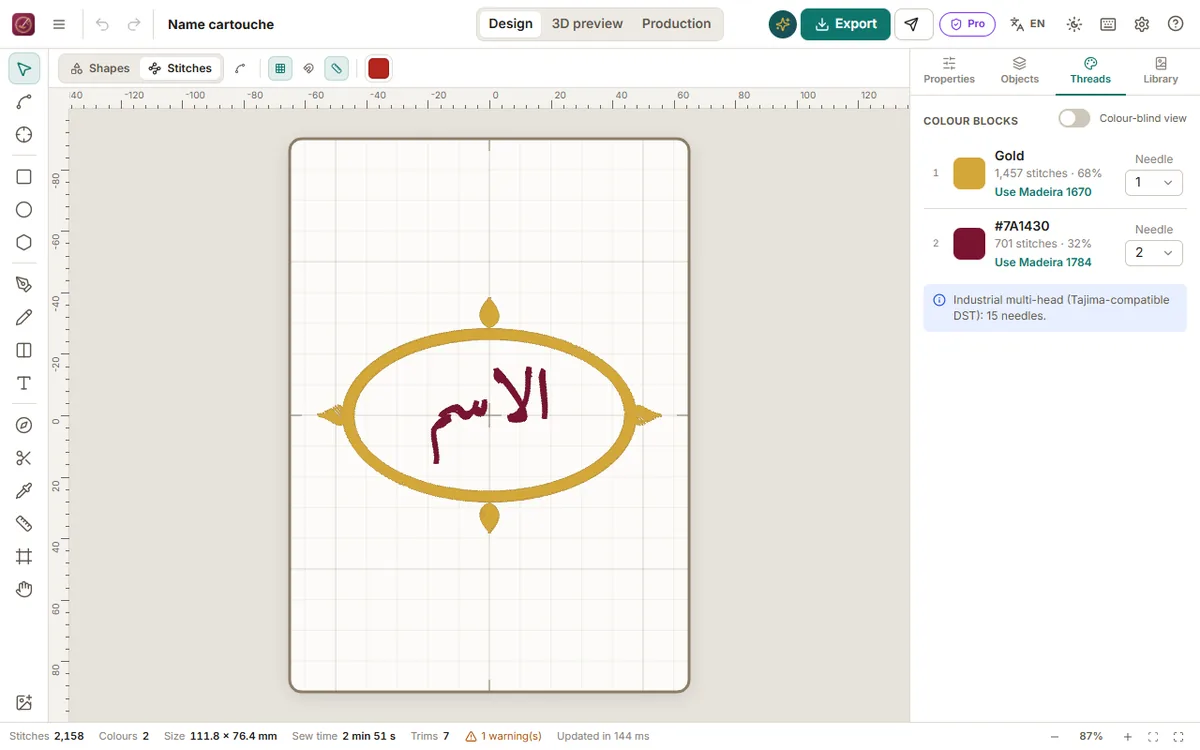Open the import image tool
1200x750 pixels.
click(x=24, y=703)
